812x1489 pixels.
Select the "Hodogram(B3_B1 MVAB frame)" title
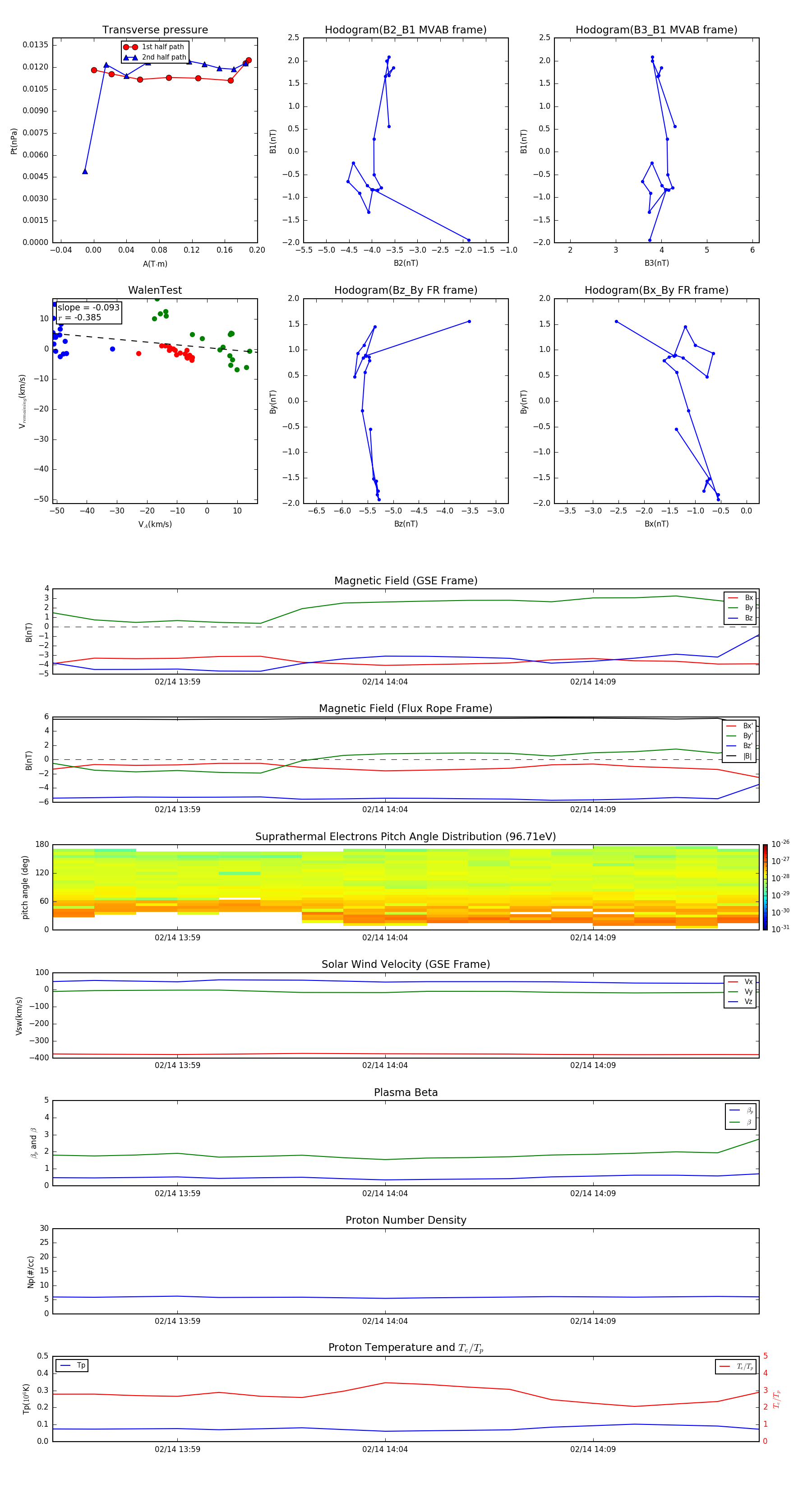pos(656,30)
